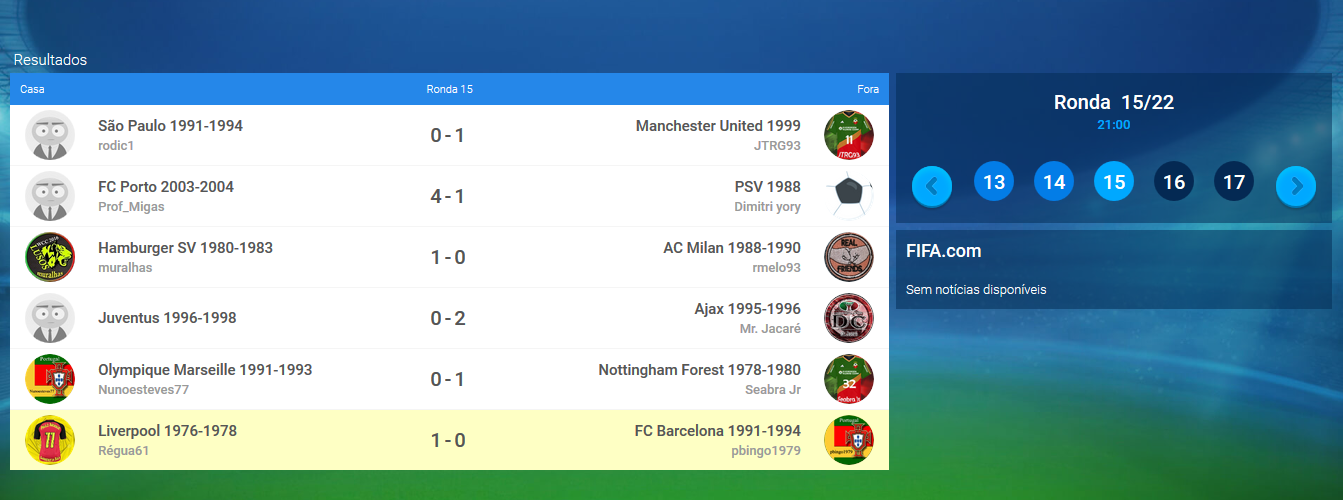
Task: Open JTRG93's Manchester United team badge
Action: (x=849, y=135)
